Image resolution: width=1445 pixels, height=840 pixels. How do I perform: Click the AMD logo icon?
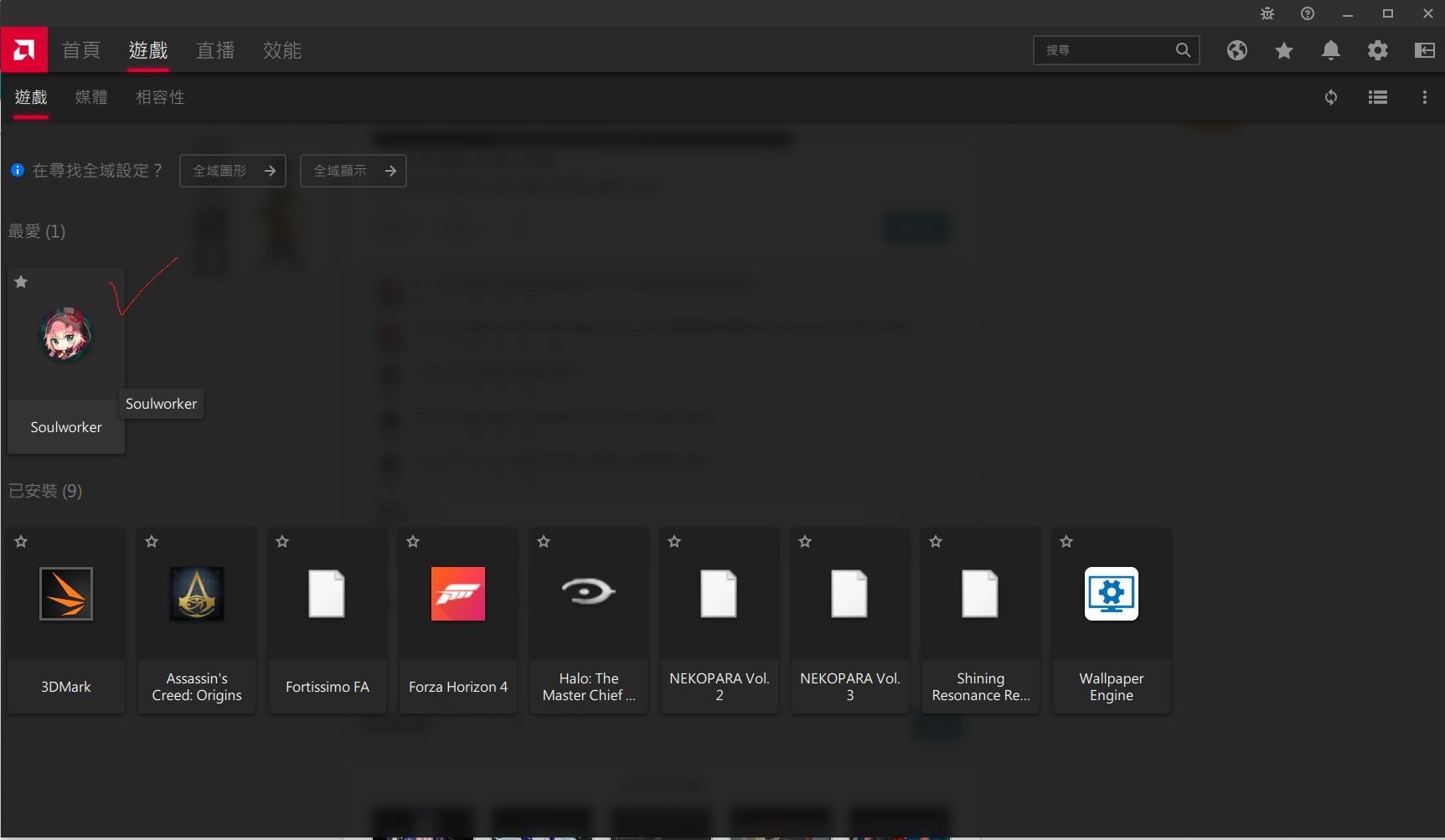(24, 50)
